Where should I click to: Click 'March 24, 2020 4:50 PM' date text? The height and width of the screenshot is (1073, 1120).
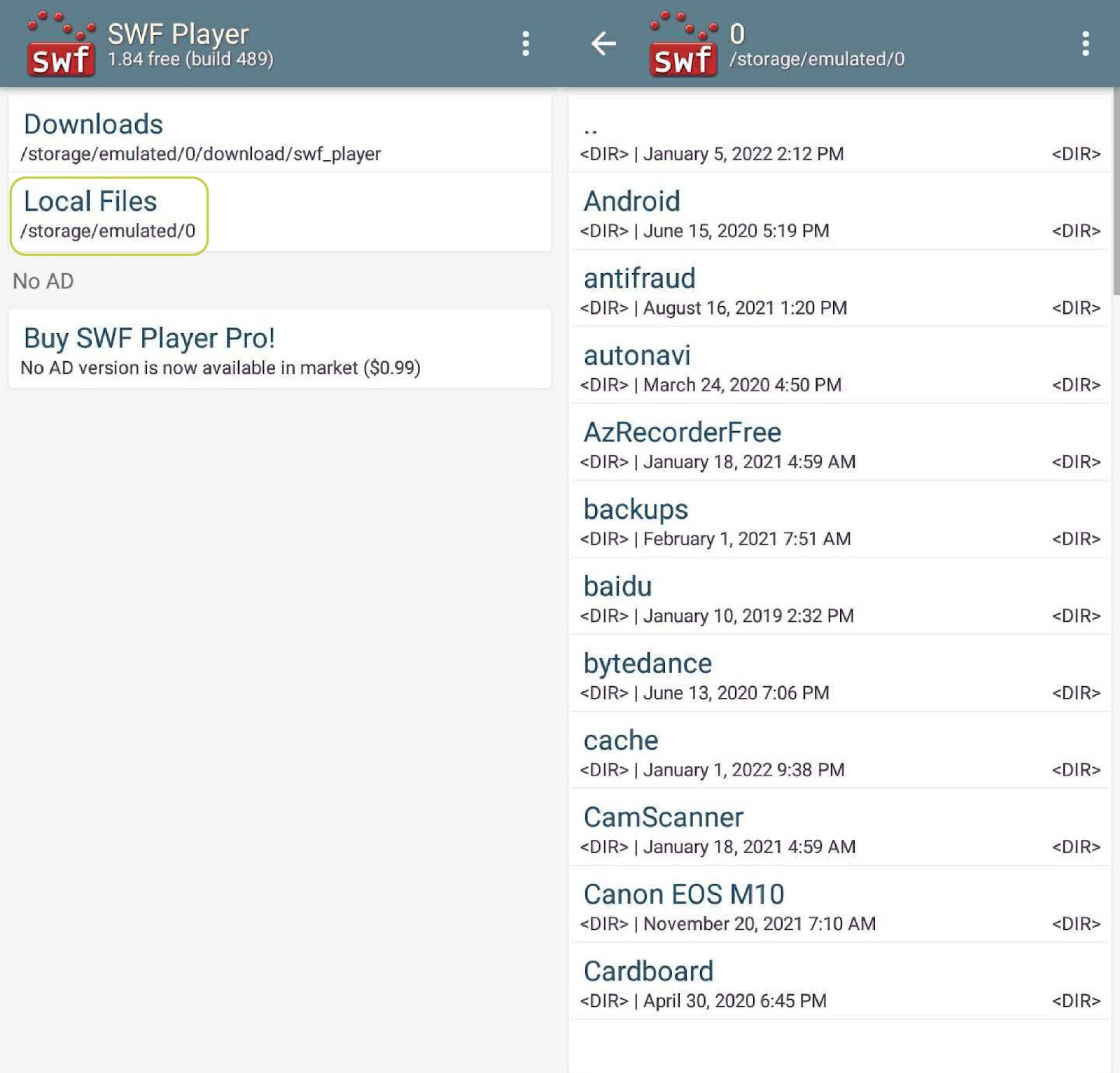[x=742, y=385]
